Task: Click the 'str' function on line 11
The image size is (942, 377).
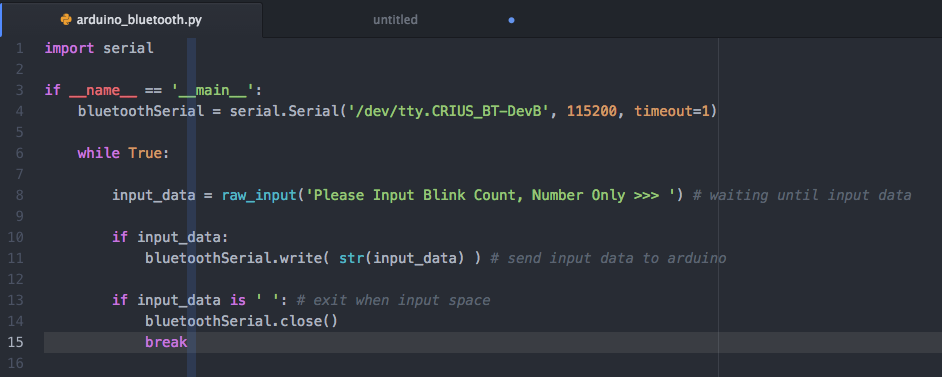Action: point(351,258)
